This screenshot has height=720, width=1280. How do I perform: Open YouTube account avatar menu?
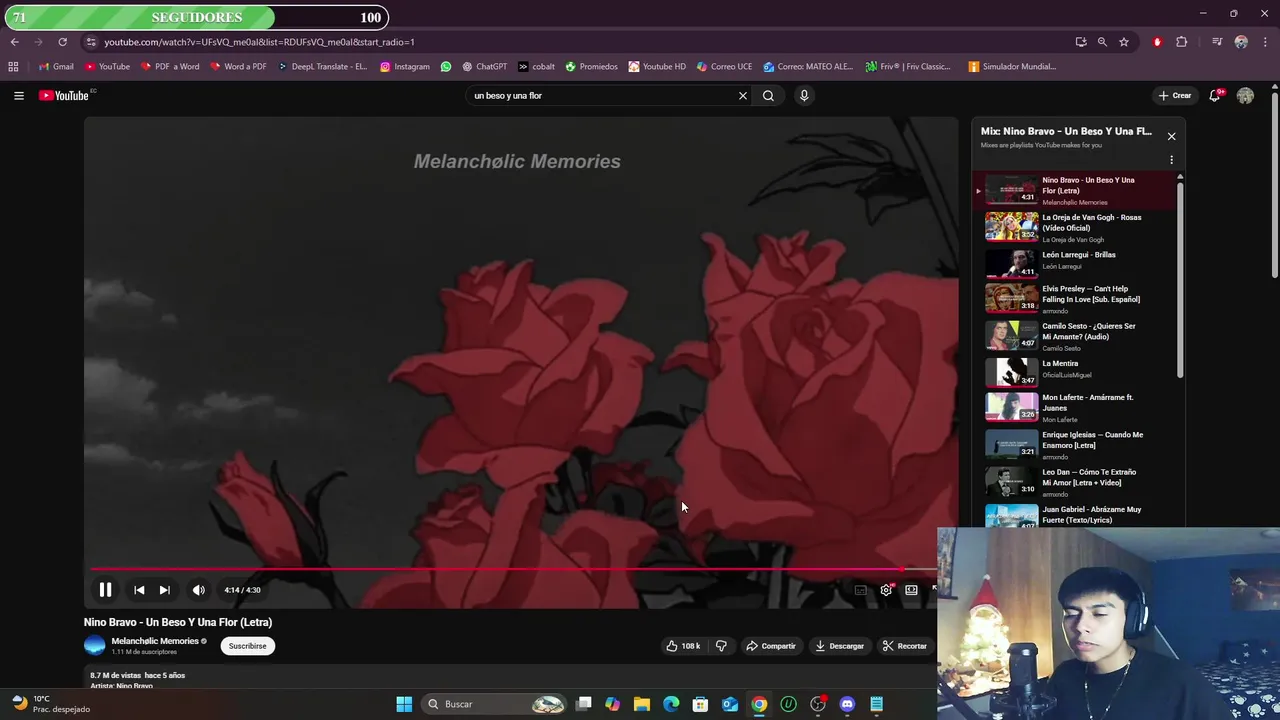tap(1245, 96)
